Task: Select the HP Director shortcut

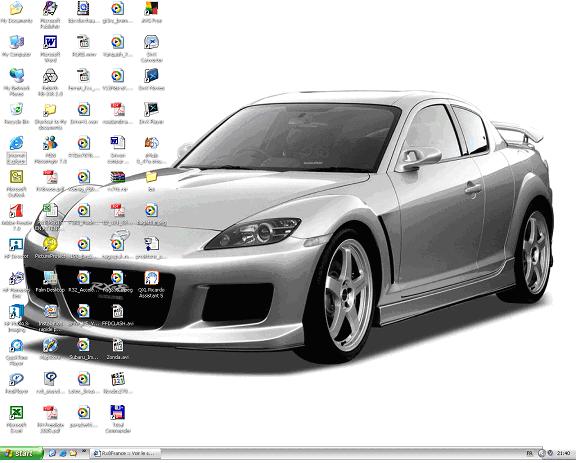Action: 16,244
